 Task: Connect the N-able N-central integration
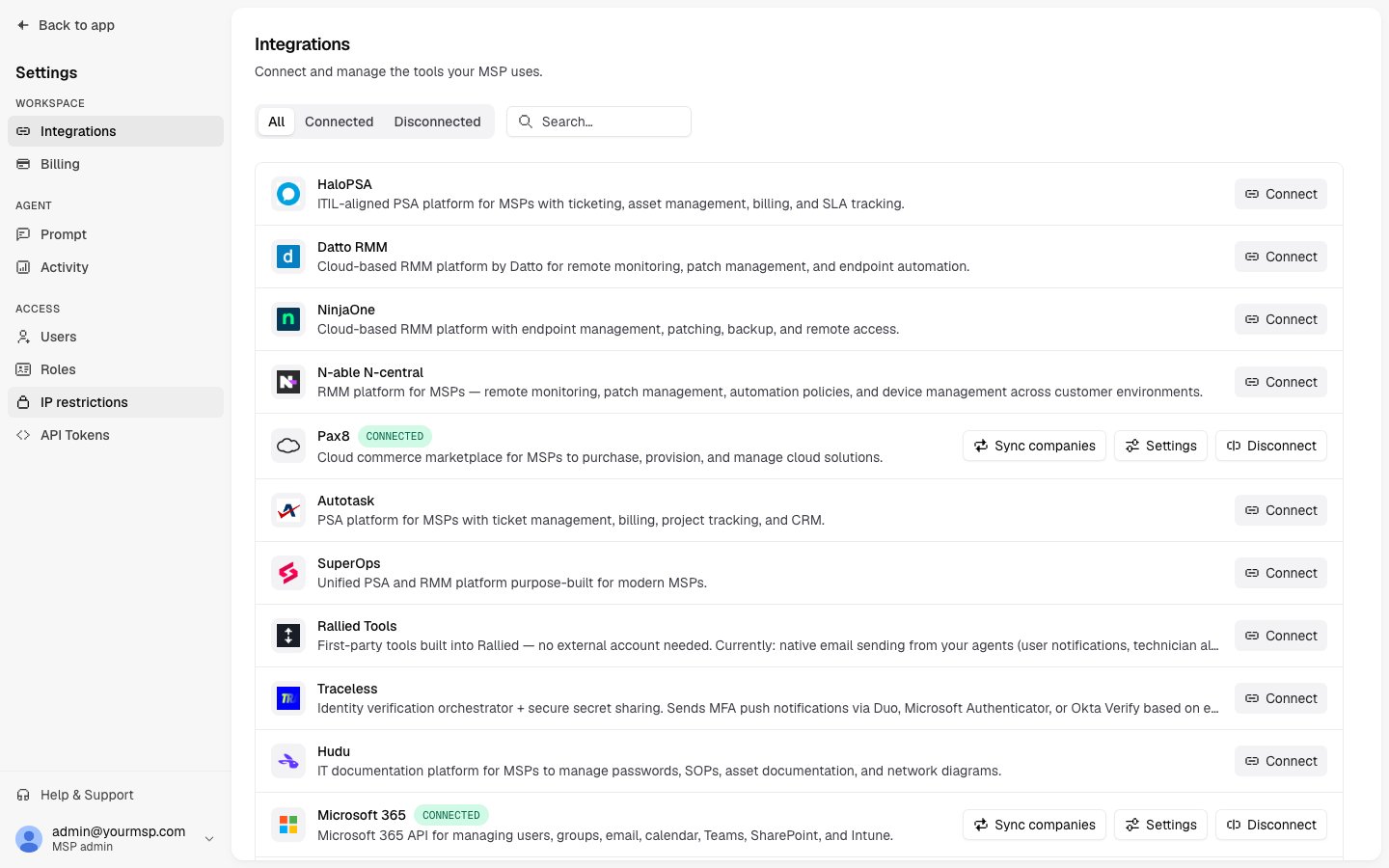(1281, 382)
